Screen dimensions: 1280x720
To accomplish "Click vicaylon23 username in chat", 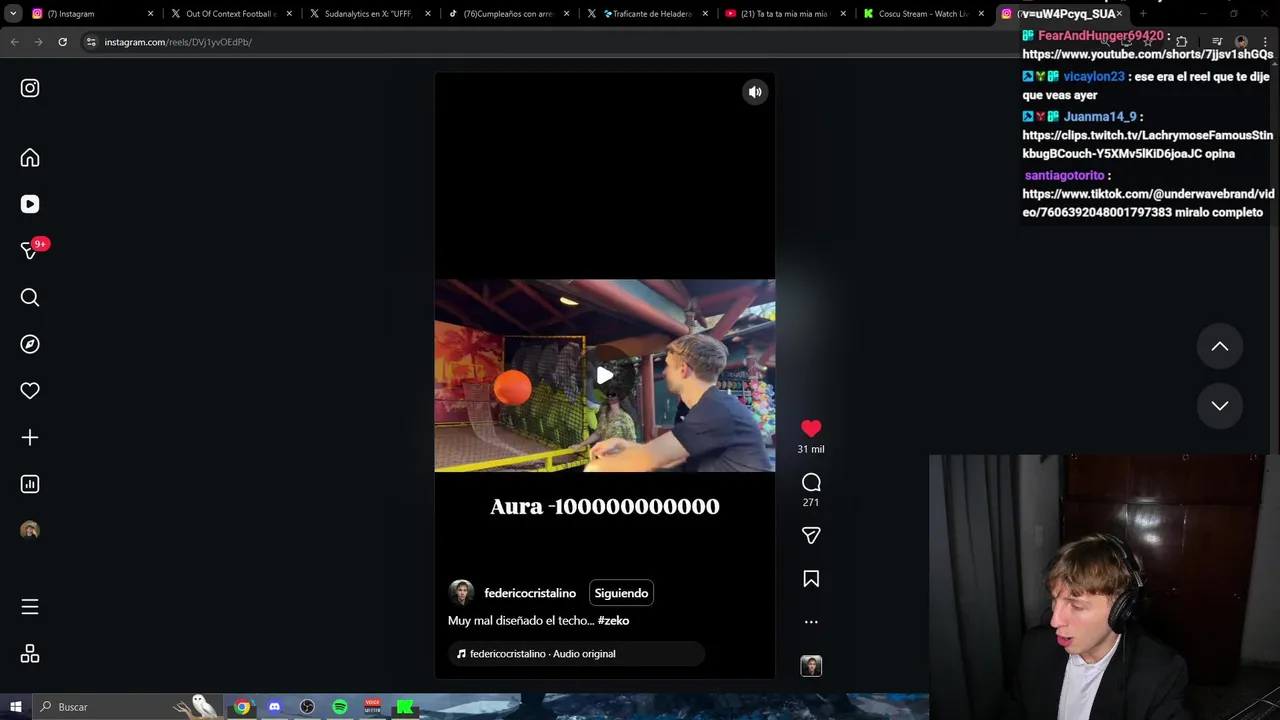I will (1094, 77).
